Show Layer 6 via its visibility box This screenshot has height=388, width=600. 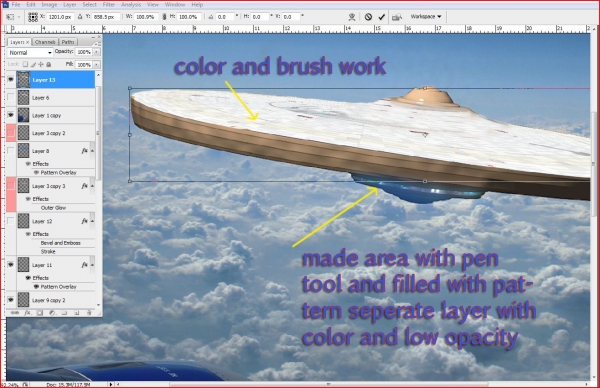click(x=11, y=98)
